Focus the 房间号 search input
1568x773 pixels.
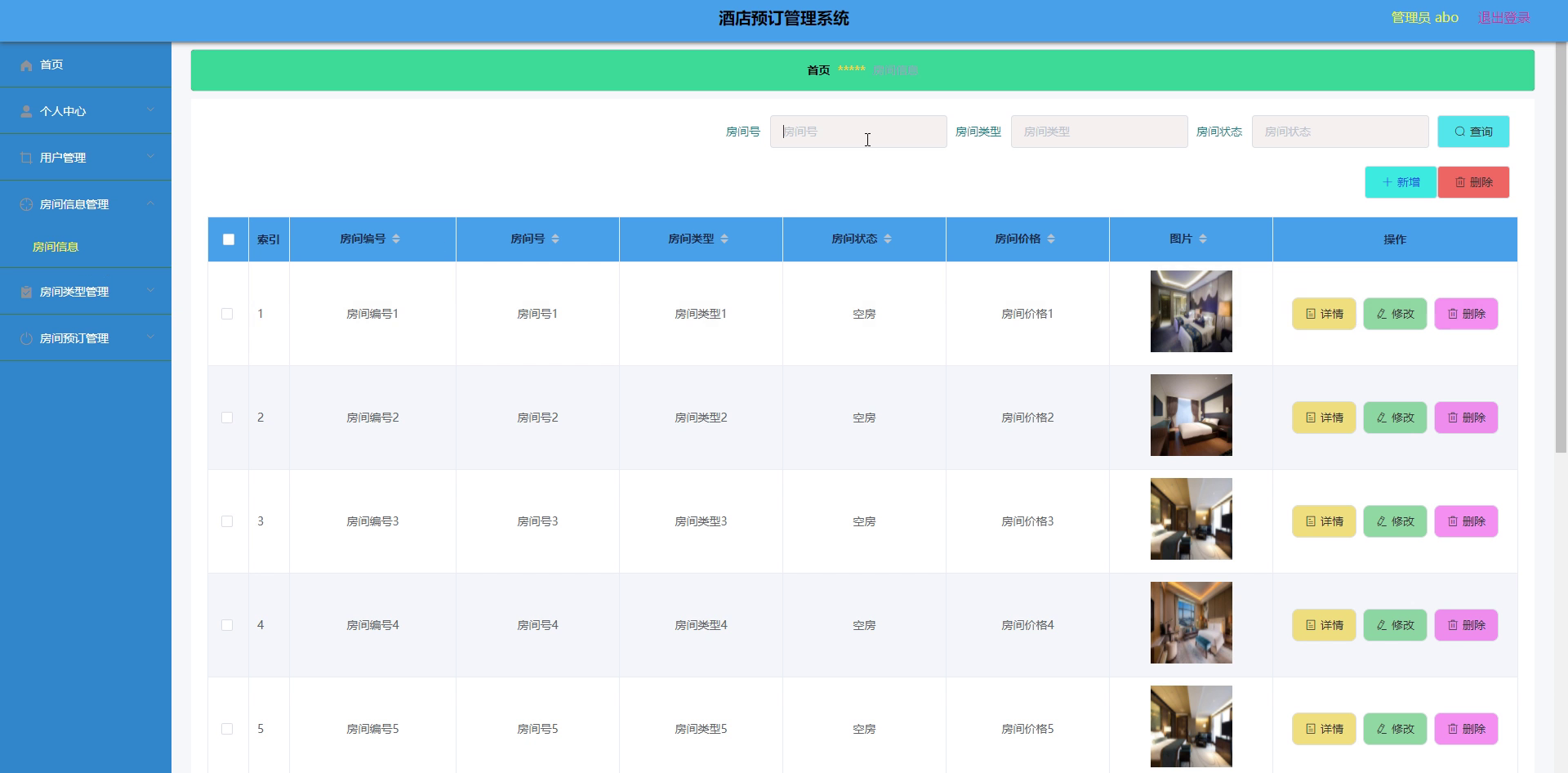pyautogui.click(x=858, y=132)
